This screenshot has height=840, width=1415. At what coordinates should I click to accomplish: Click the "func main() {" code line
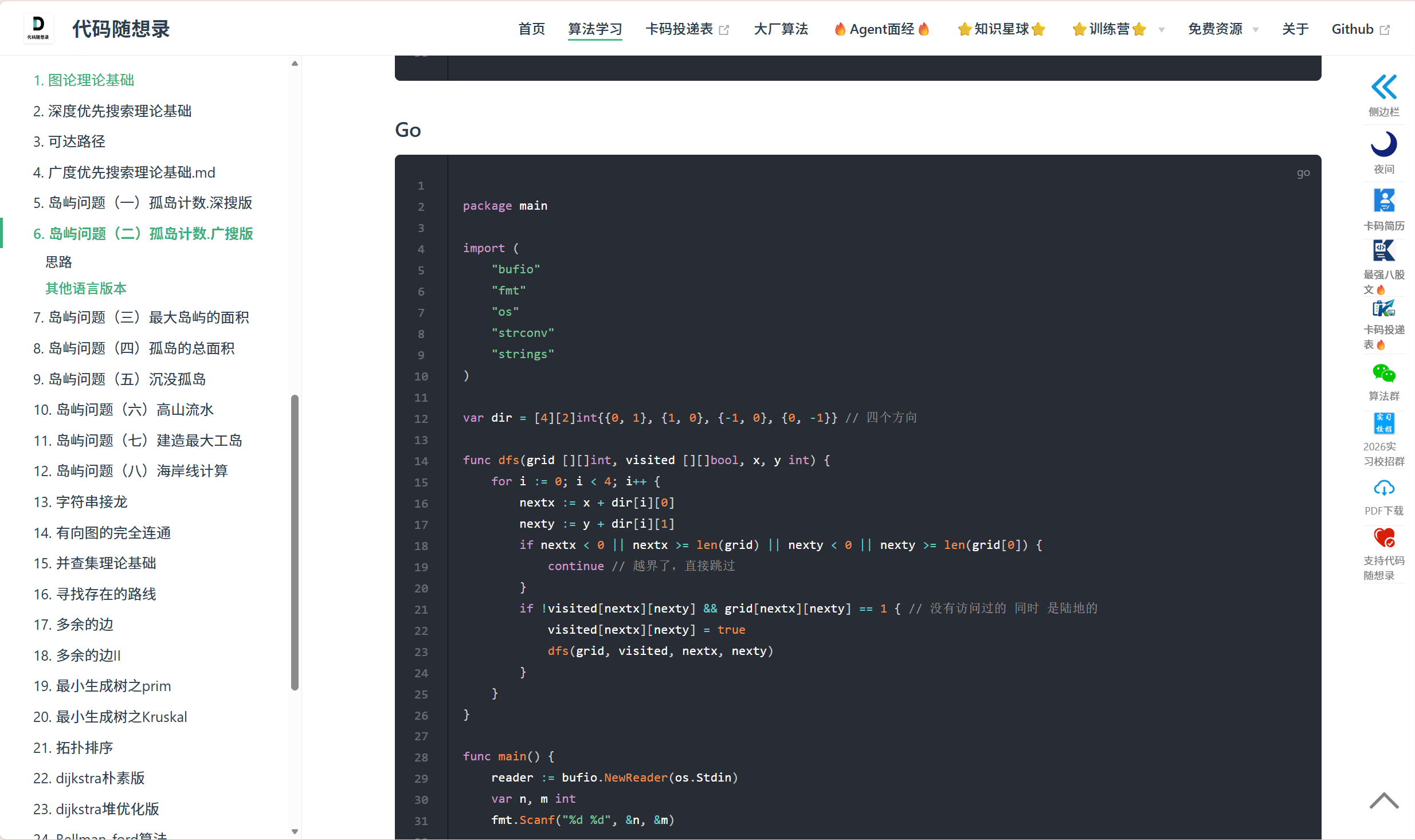coord(508,756)
